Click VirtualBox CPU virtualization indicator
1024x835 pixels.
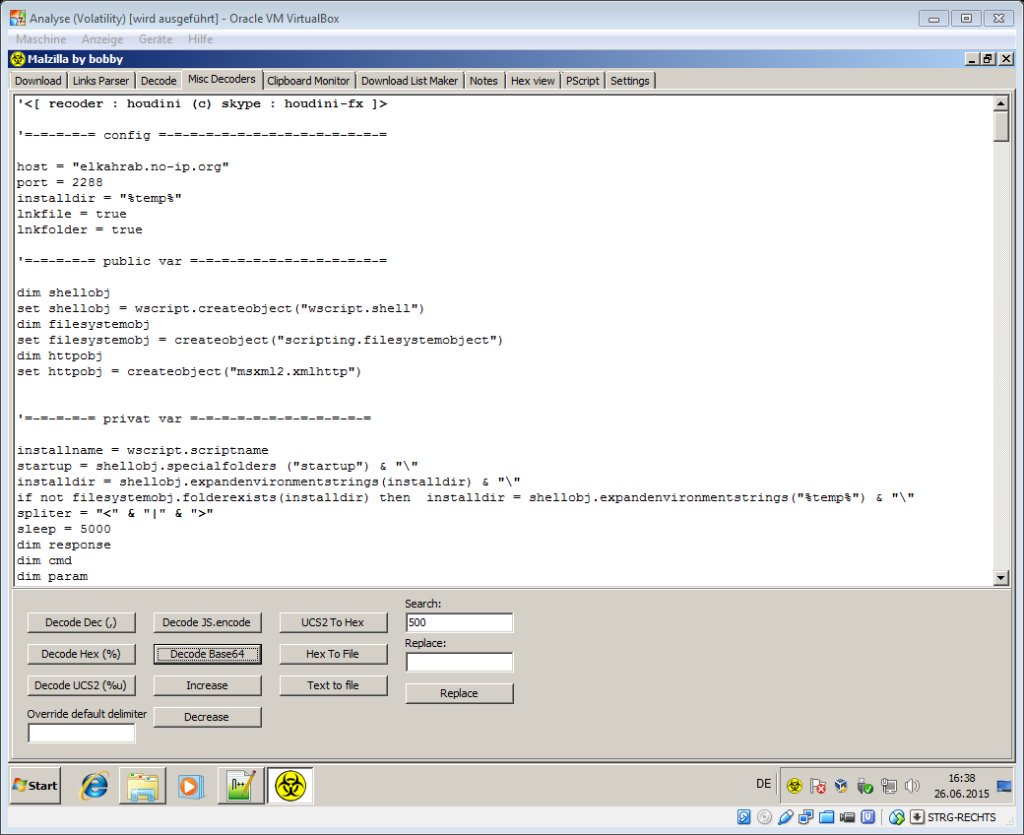click(x=868, y=817)
